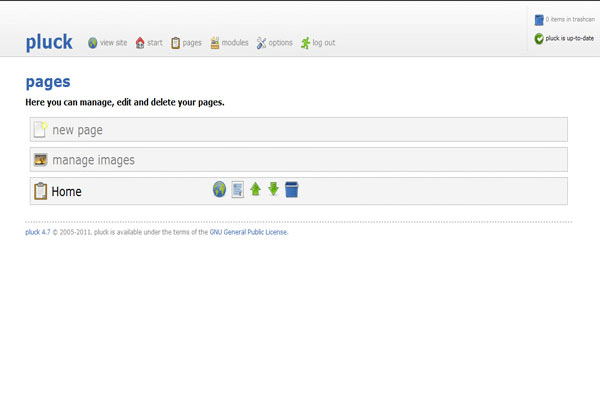This screenshot has width=600, height=400.
Task: Open the modules menu item
Action: (229, 43)
